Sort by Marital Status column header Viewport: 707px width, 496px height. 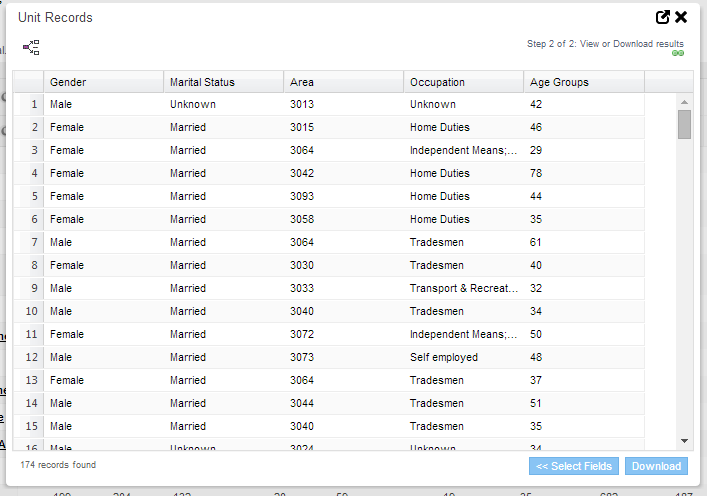pos(223,82)
